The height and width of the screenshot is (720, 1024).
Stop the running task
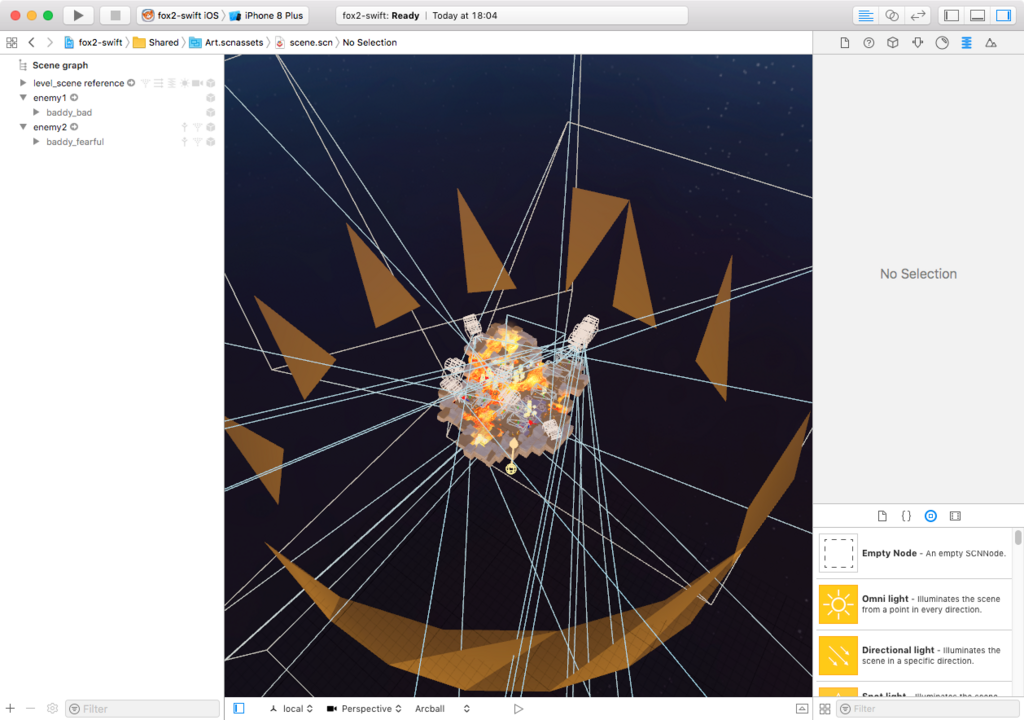(x=115, y=15)
